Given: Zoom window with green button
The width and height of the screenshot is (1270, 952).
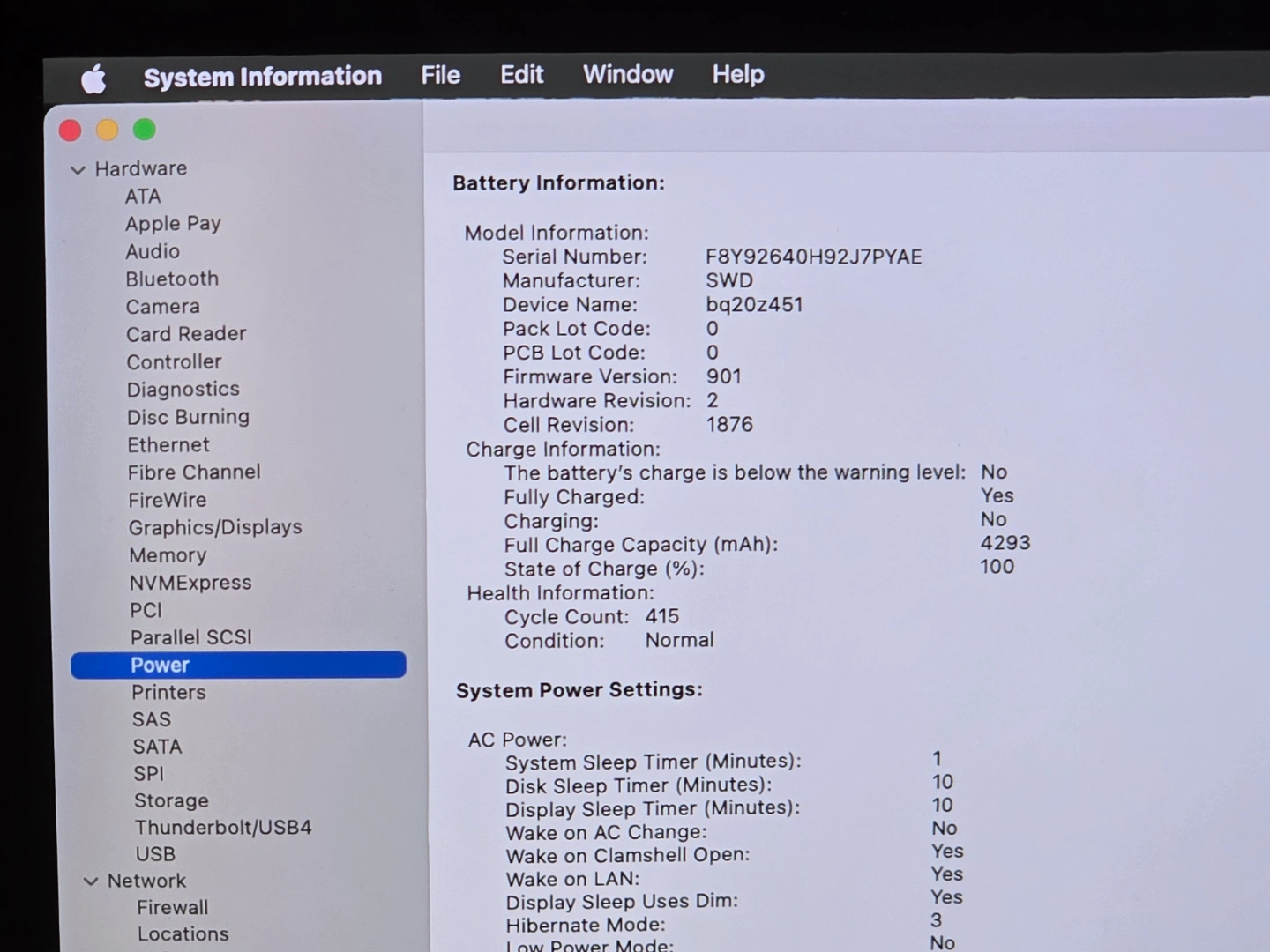Looking at the screenshot, I should [145, 130].
